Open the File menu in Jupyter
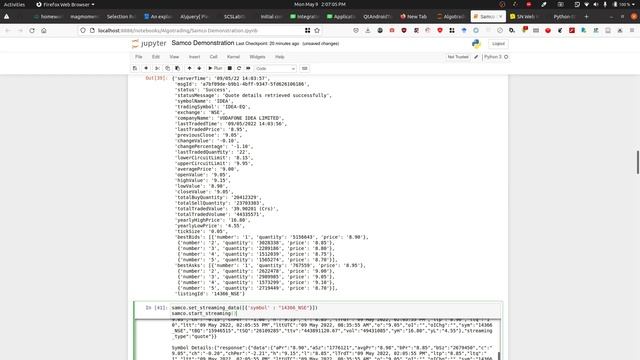 139,57
